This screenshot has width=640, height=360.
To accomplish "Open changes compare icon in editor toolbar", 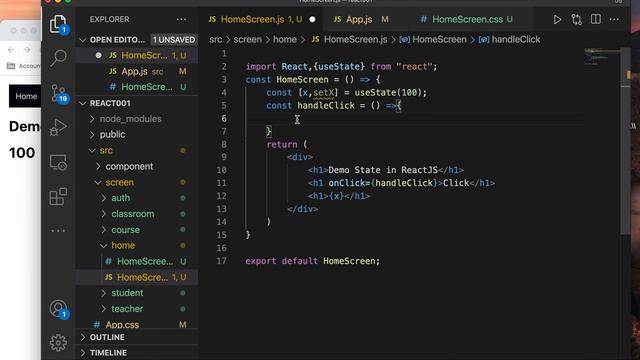I will click(576, 19).
